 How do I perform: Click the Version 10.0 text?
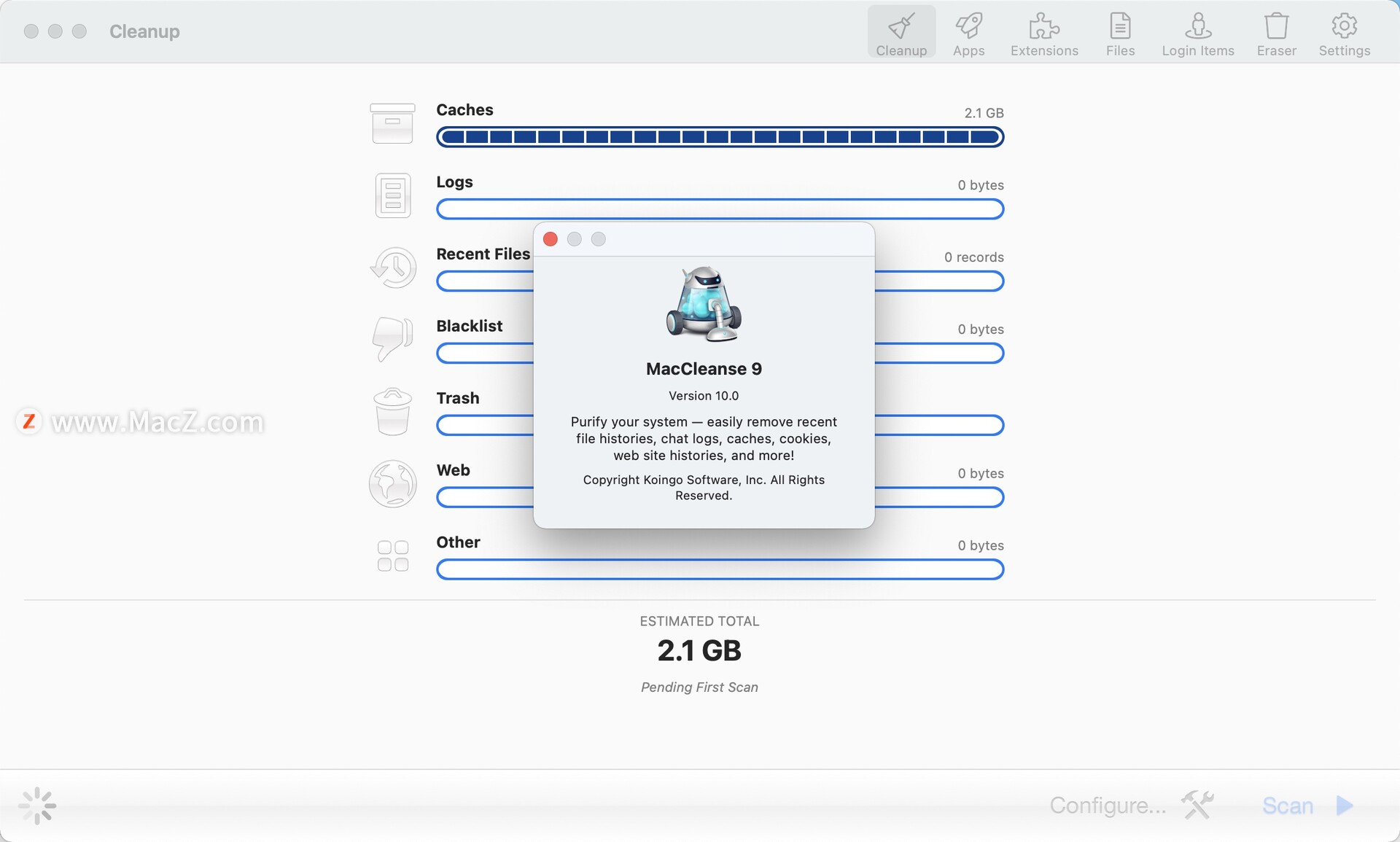[x=704, y=396]
